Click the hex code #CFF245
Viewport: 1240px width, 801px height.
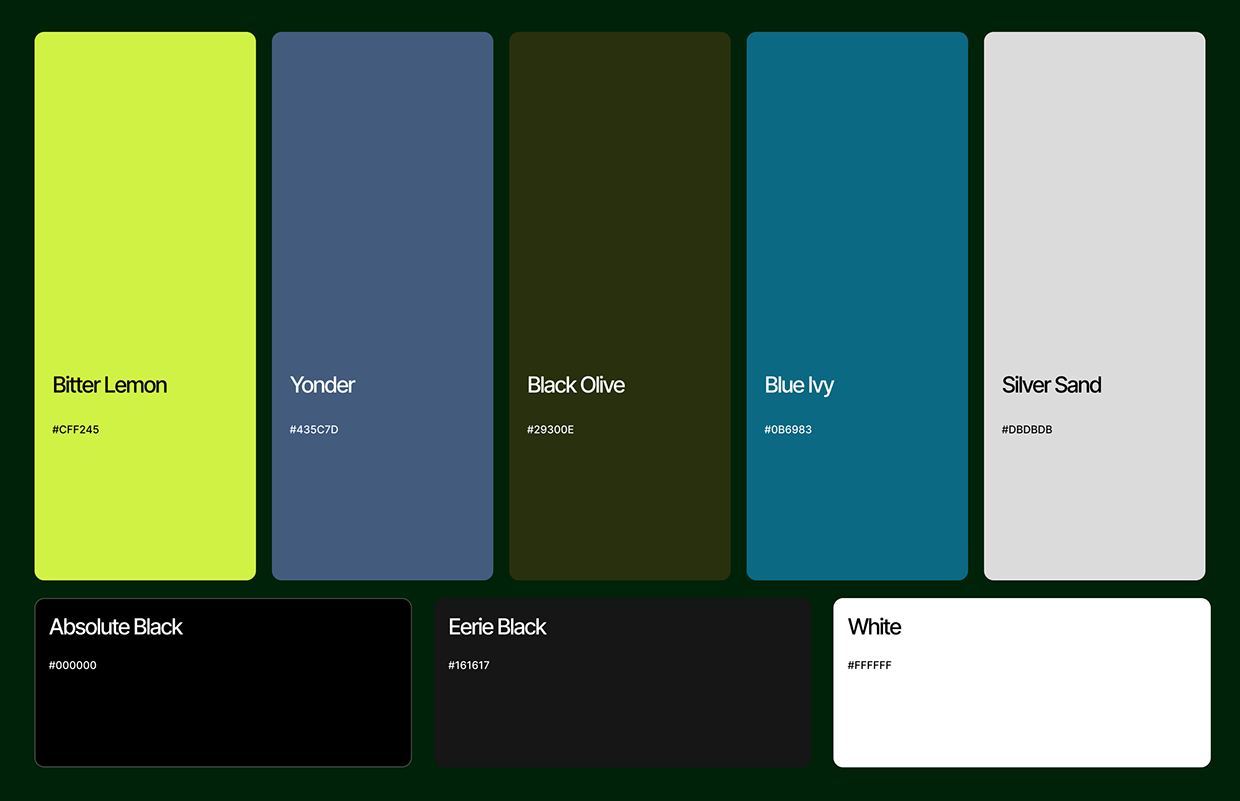tap(76, 430)
